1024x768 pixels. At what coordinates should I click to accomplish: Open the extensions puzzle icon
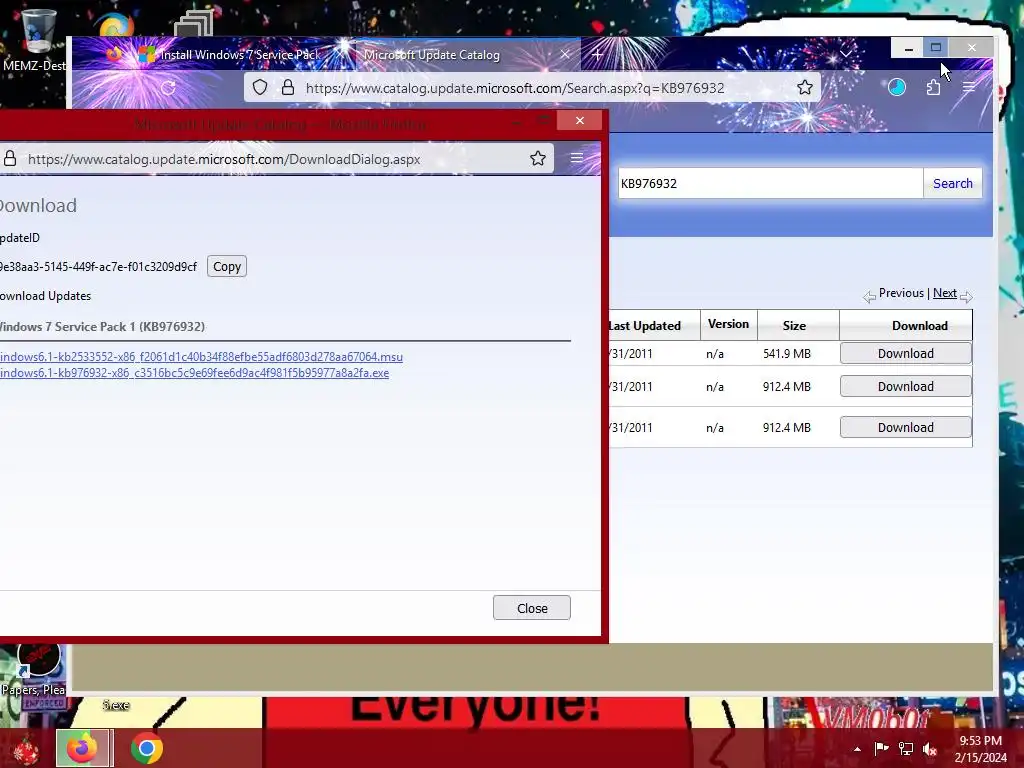[934, 87]
